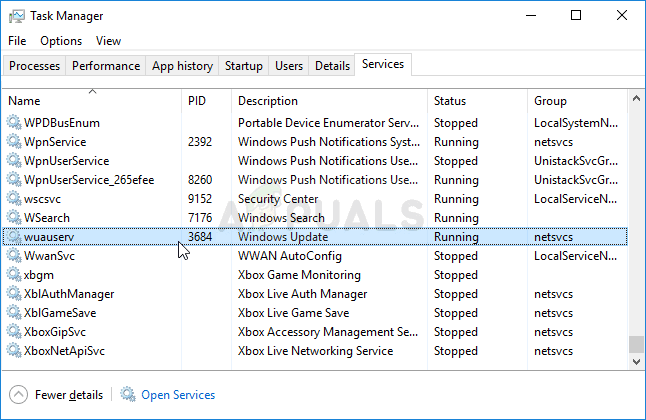The width and height of the screenshot is (646, 420).
Task: Click the Fewer details button text
Action: coord(68,395)
